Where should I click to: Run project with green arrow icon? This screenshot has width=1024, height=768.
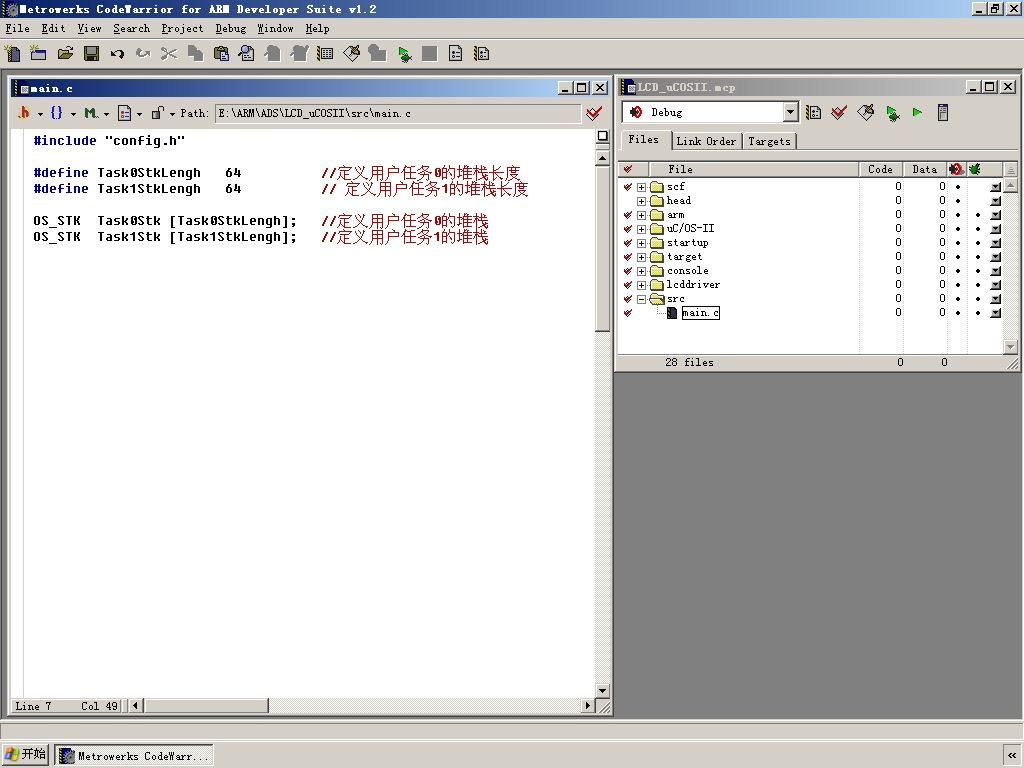point(918,113)
